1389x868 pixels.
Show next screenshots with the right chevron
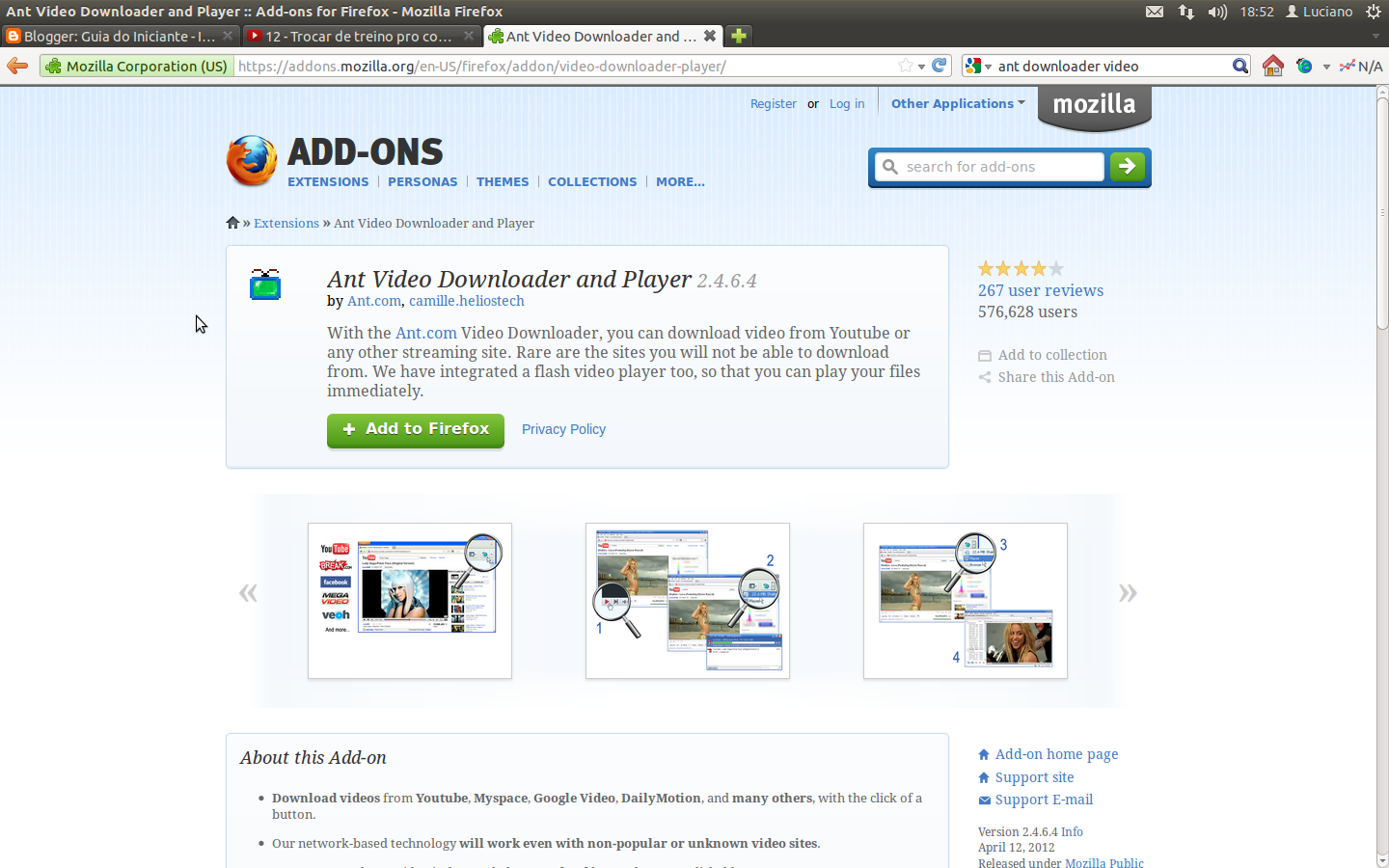[x=1128, y=592]
